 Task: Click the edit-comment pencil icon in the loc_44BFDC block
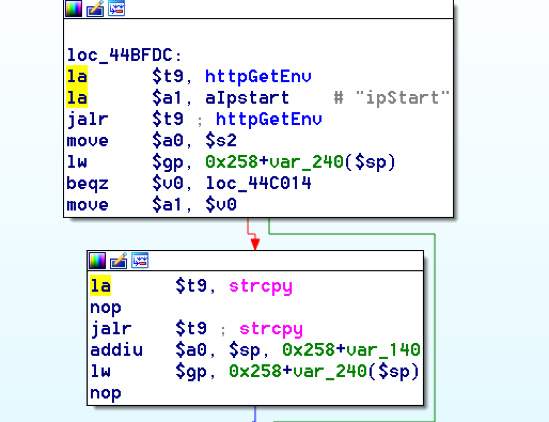(95, 8)
